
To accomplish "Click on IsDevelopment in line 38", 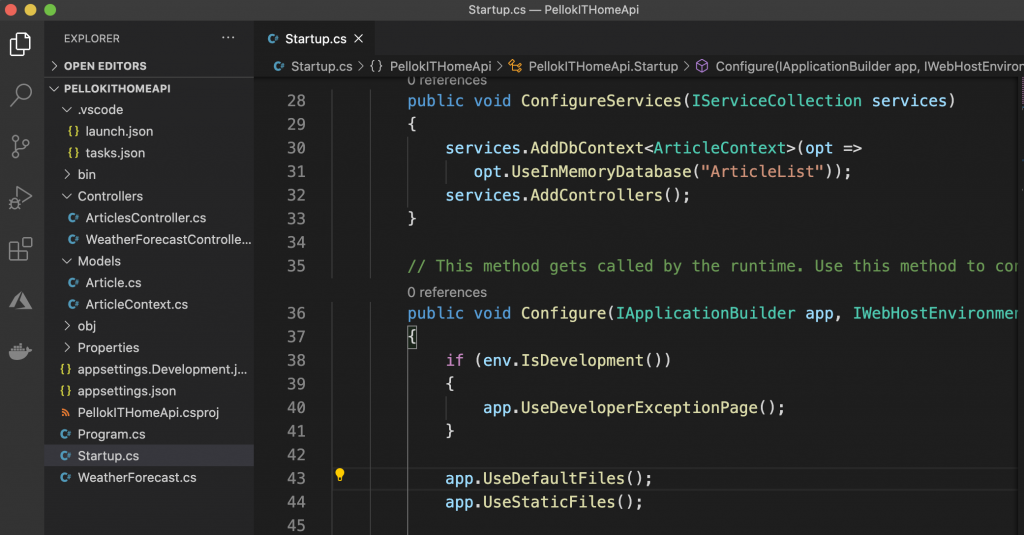I will pos(582,361).
